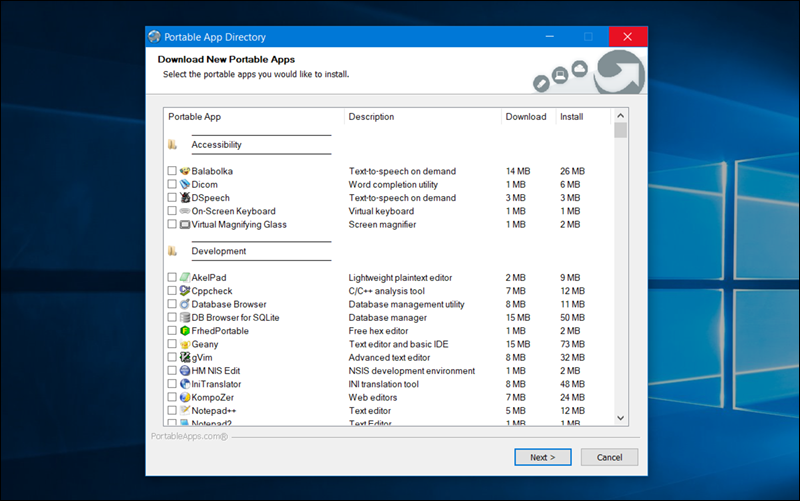Minimize the Portable App Directory window
The width and height of the screenshot is (800, 501).
[x=549, y=37]
